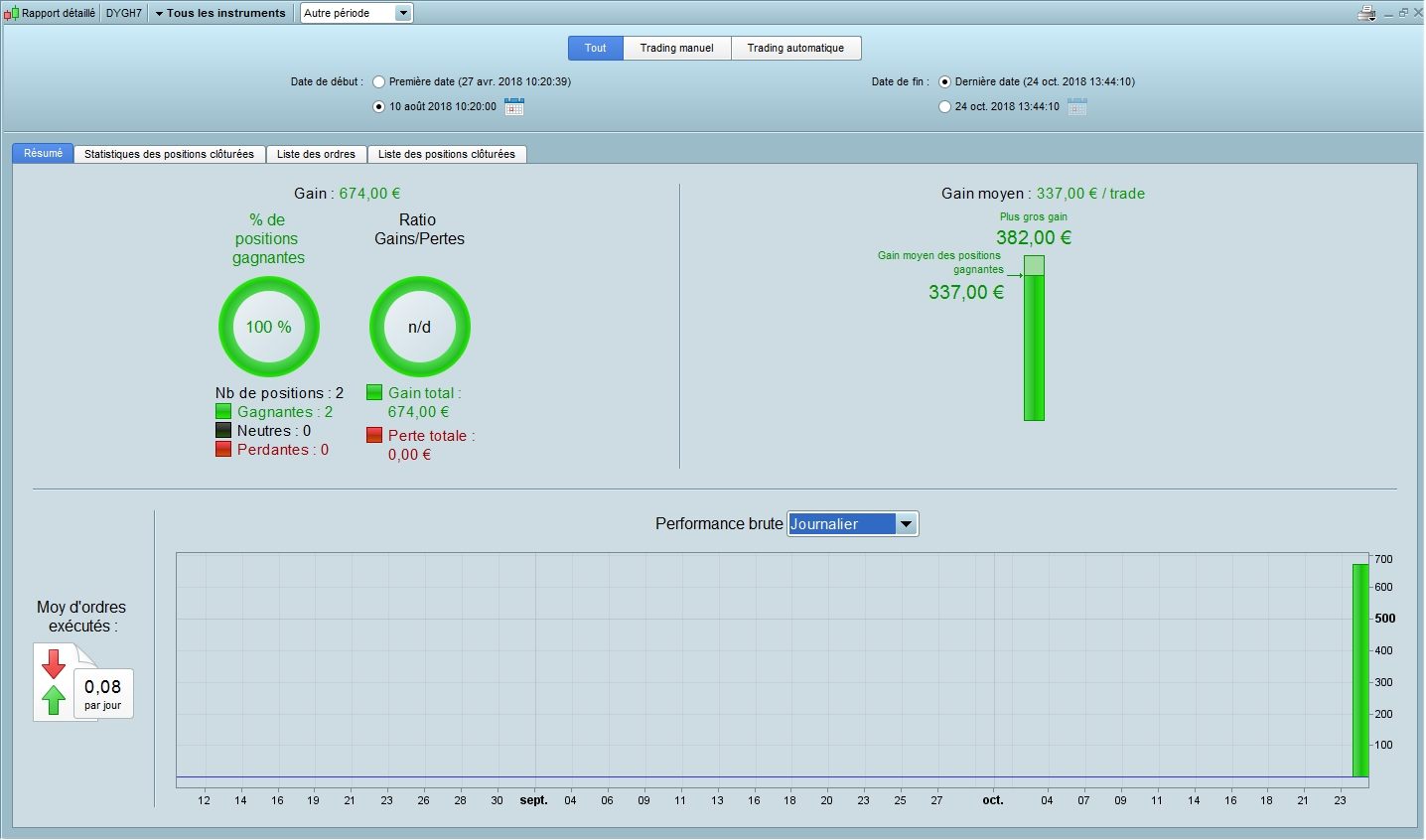This screenshot has height=840, width=1426.
Task: Click the green up arrow orders icon
Action: click(54, 700)
